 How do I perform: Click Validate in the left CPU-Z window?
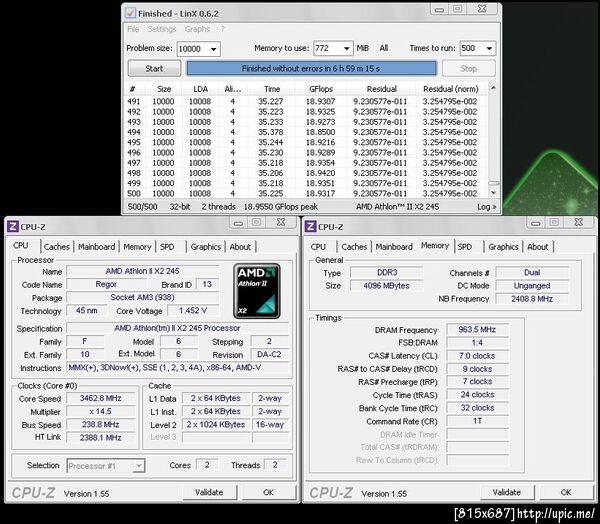(x=209, y=492)
